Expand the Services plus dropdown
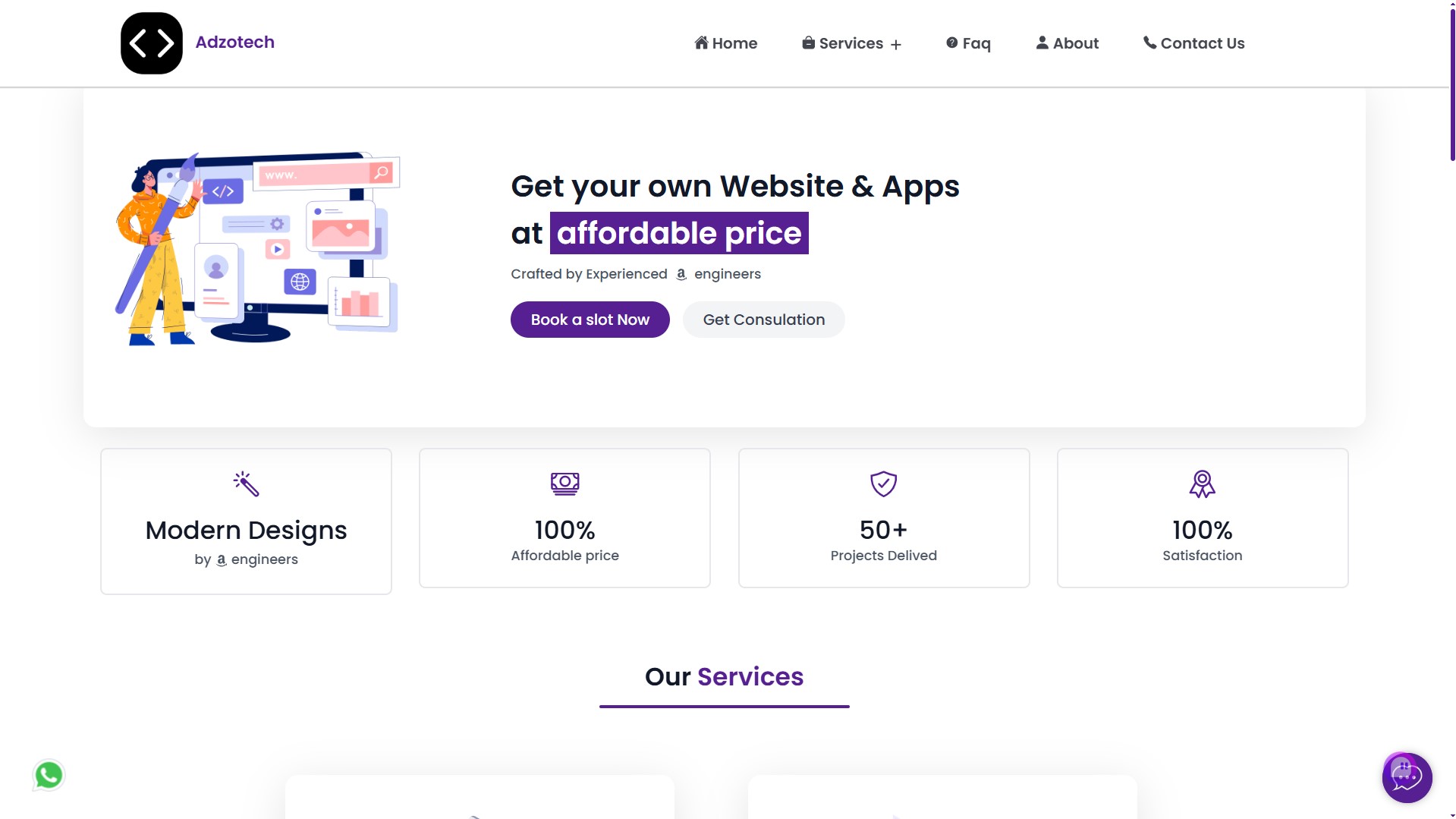Screen dimensions: 1456x819 click(895, 45)
